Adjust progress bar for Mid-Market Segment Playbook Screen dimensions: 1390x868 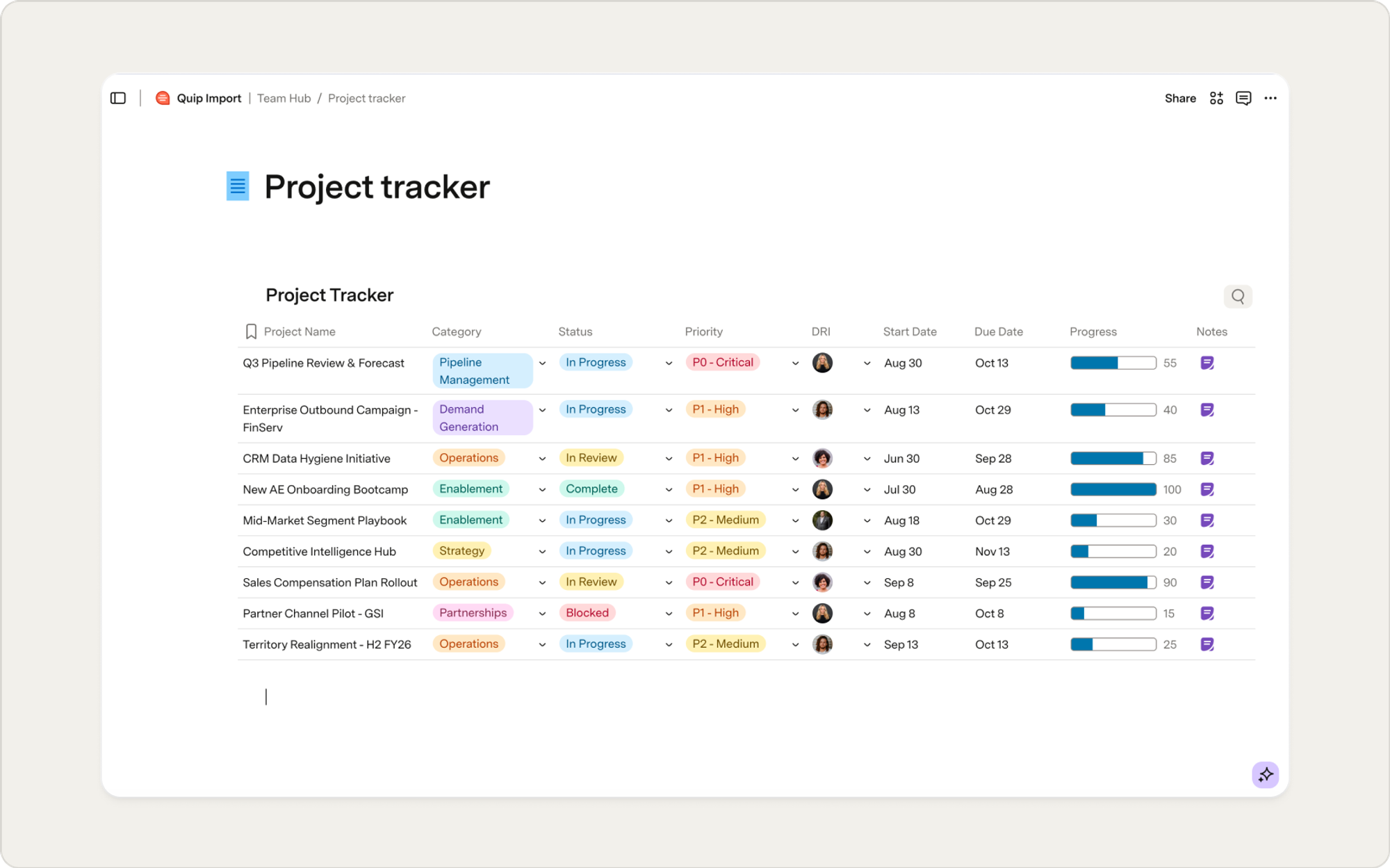tap(1113, 521)
